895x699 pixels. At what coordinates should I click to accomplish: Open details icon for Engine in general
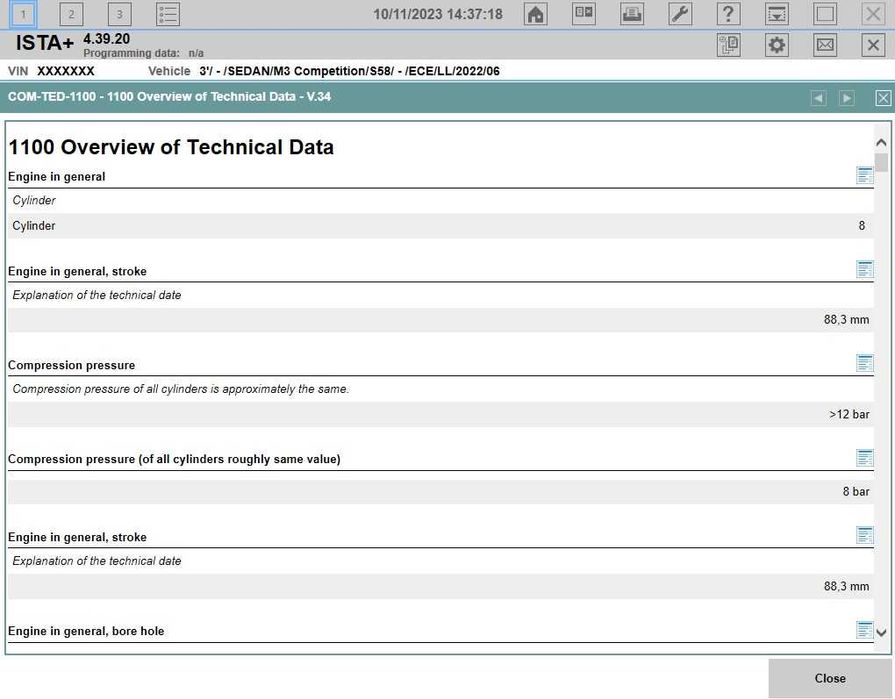865,176
